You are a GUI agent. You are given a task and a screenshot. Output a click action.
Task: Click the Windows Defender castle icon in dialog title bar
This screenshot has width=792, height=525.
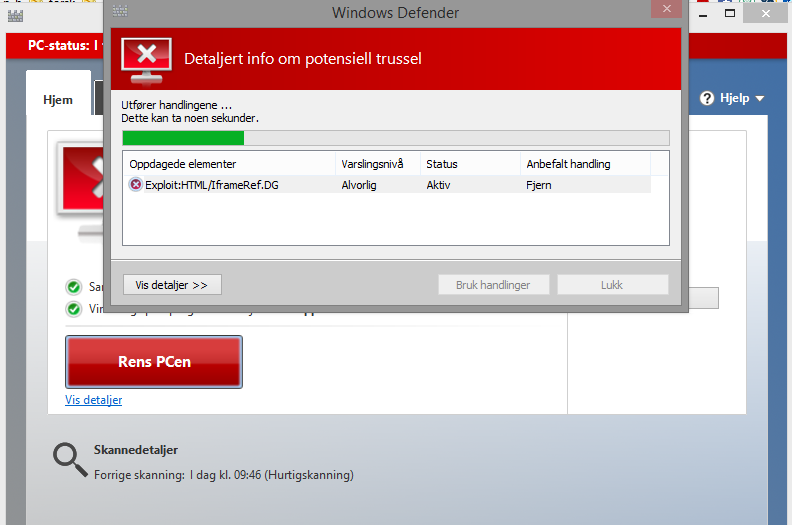click(120, 11)
